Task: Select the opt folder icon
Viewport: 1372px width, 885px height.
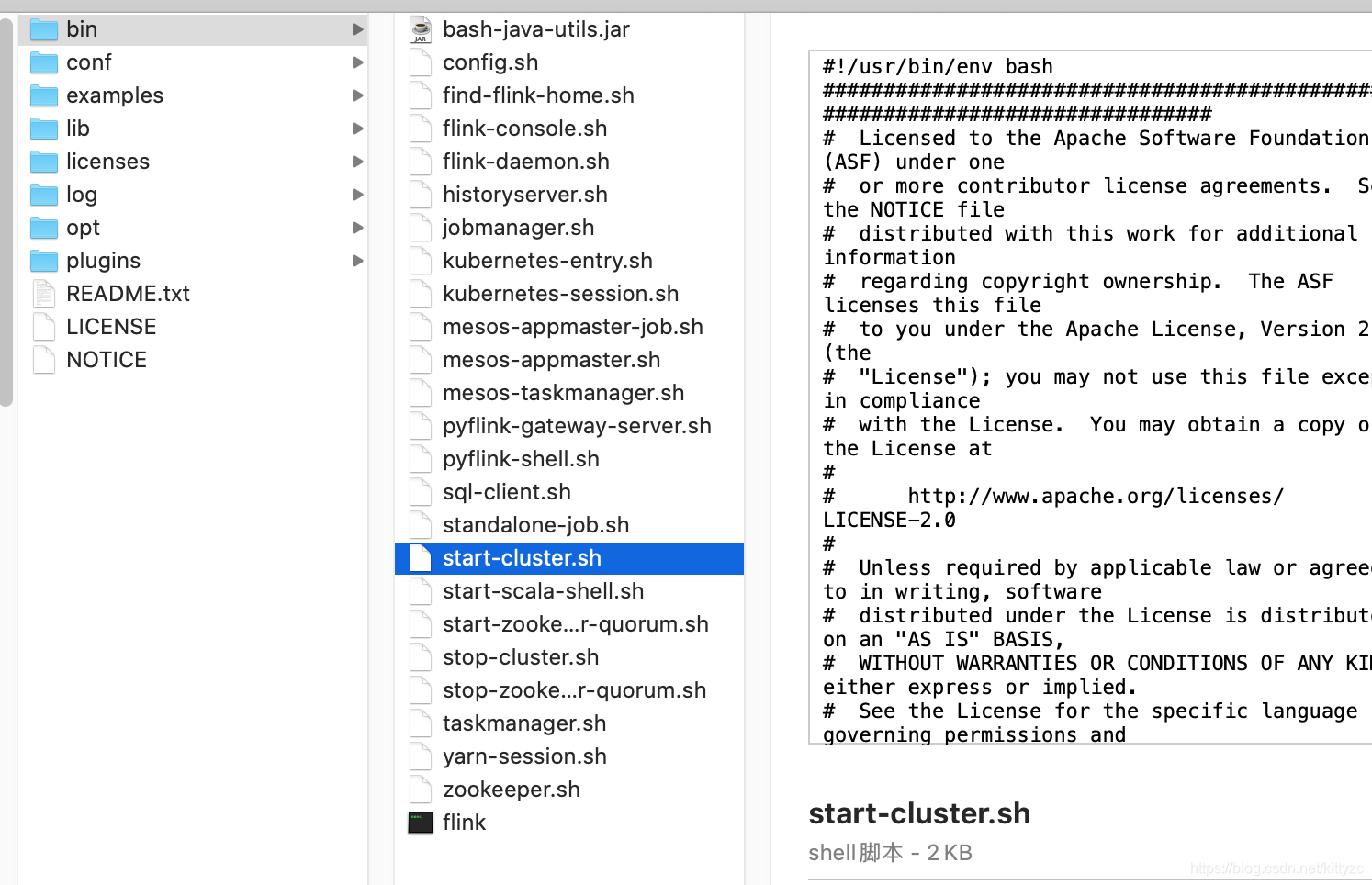Action: [44, 228]
